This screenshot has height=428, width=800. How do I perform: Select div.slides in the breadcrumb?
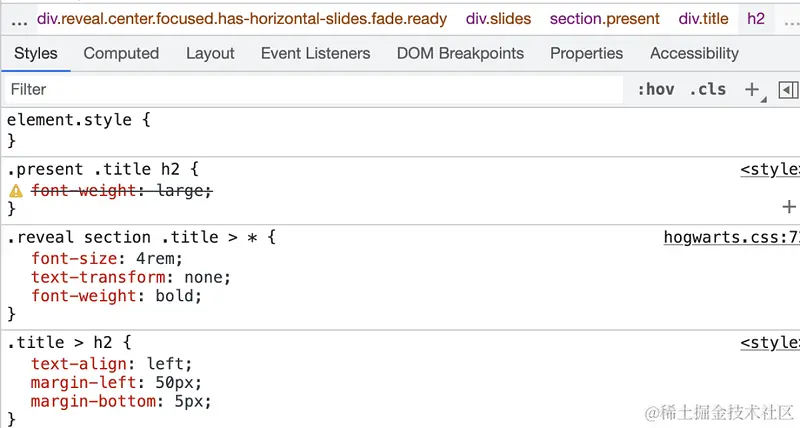498,19
